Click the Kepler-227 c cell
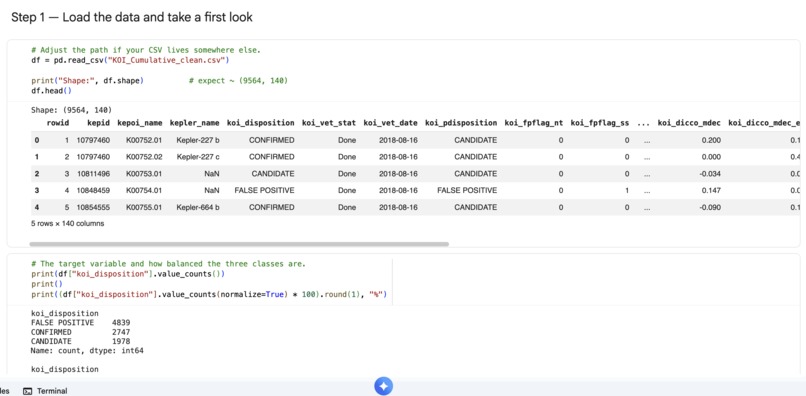The height and width of the screenshot is (396, 806). pyautogui.click(x=198, y=156)
